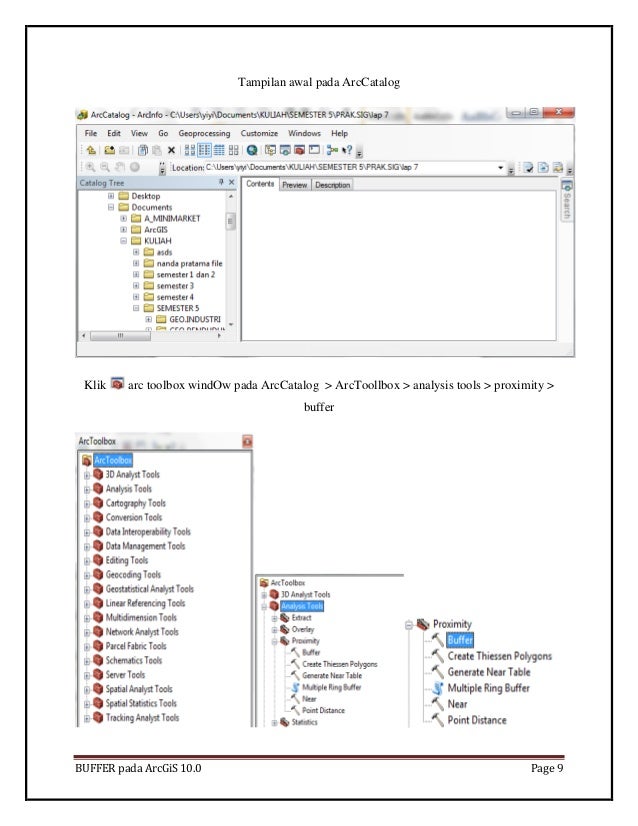Open the Search window toolbar icon
The image size is (638, 826).
[x=285, y=150]
